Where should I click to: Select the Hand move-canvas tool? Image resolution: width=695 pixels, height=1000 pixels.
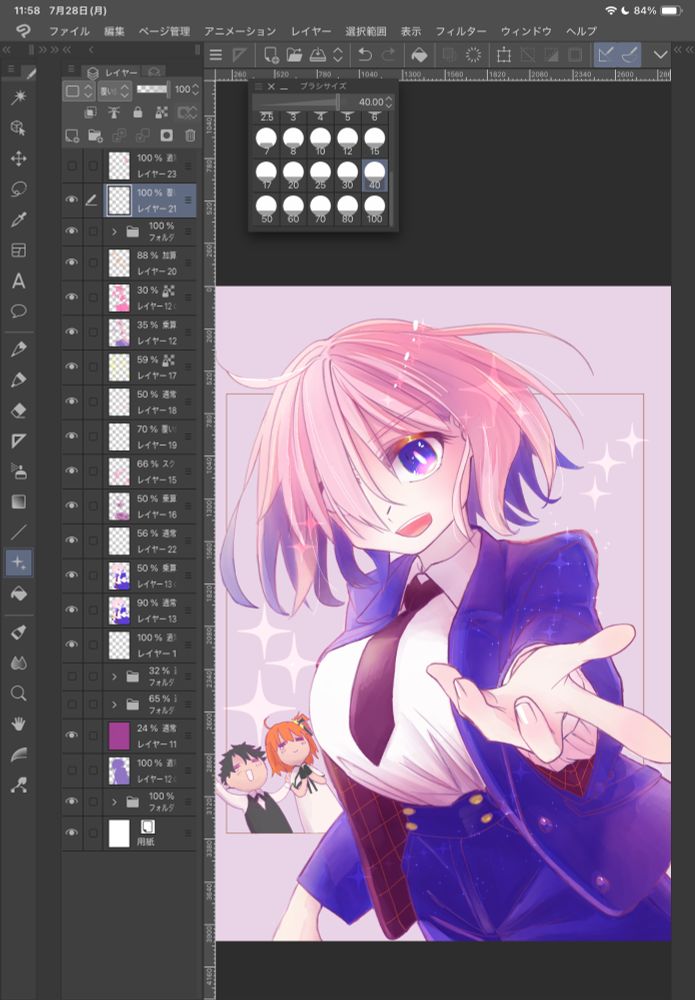coord(18,724)
